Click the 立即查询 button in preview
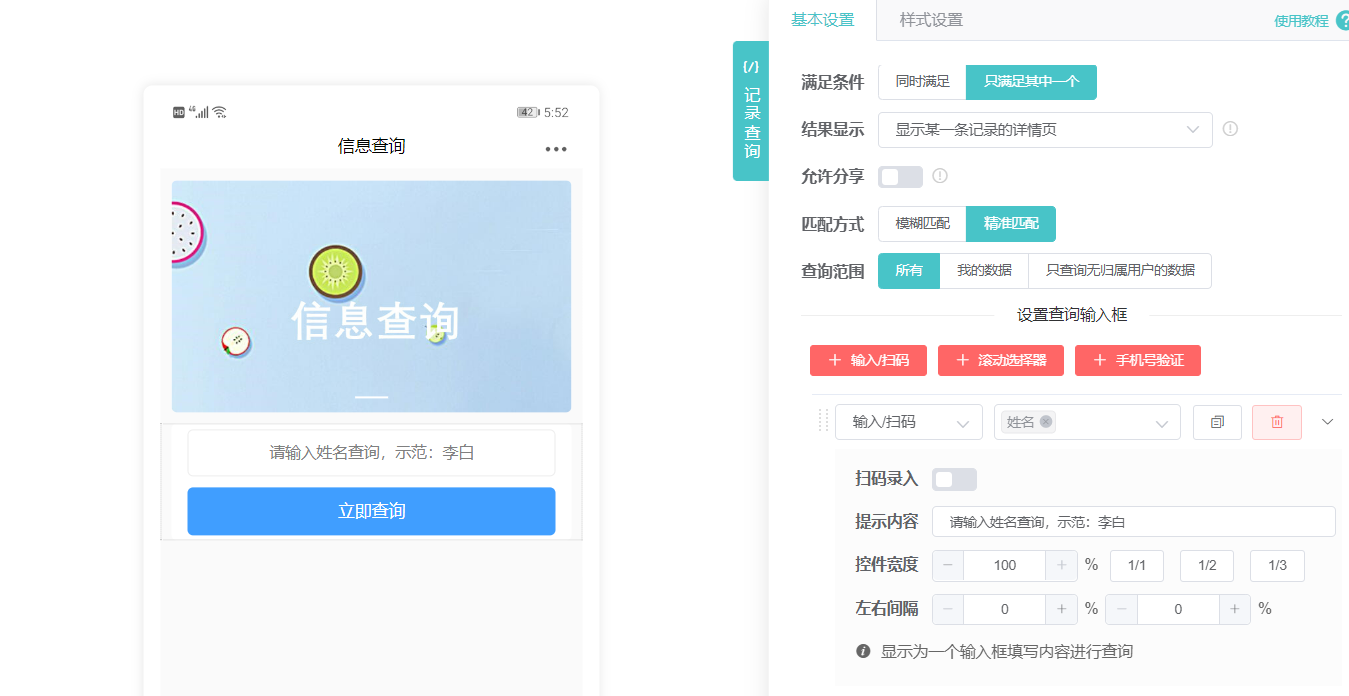1349x696 pixels. (371, 511)
